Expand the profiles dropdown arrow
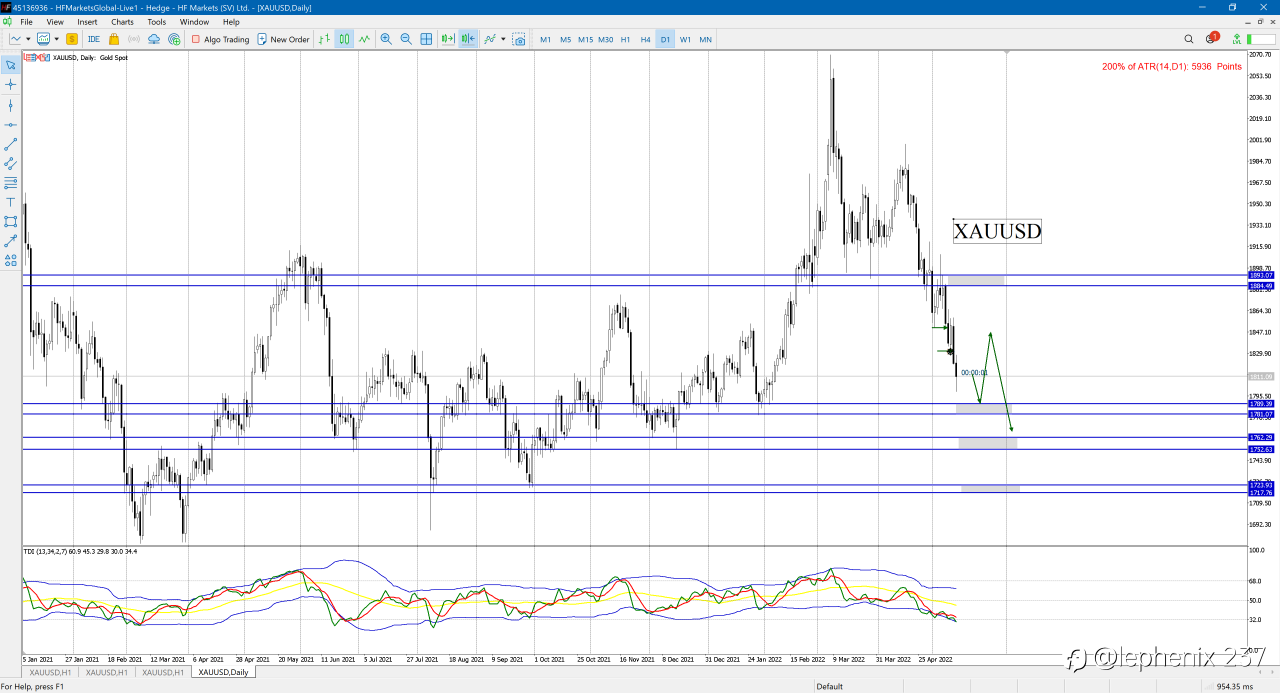Image resolution: width=1280 pixels, height=693 pixels. click(57, 39)
